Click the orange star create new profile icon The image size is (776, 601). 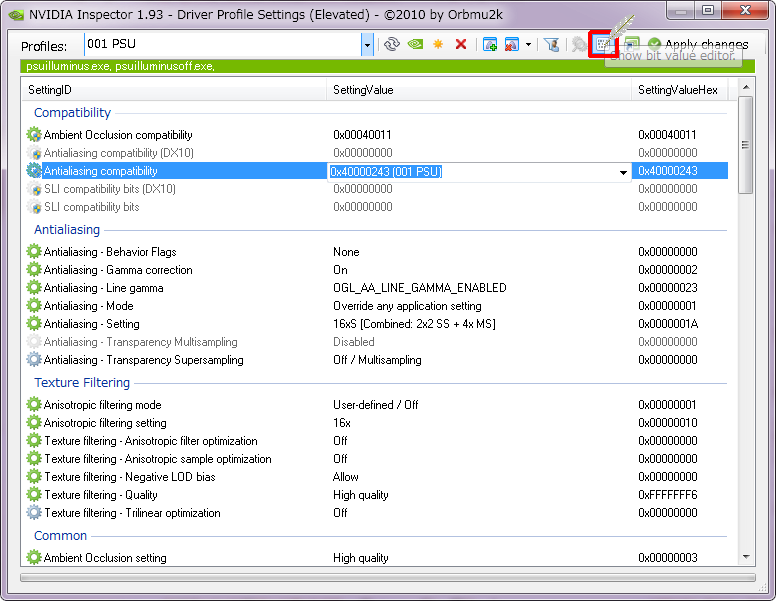438,45
